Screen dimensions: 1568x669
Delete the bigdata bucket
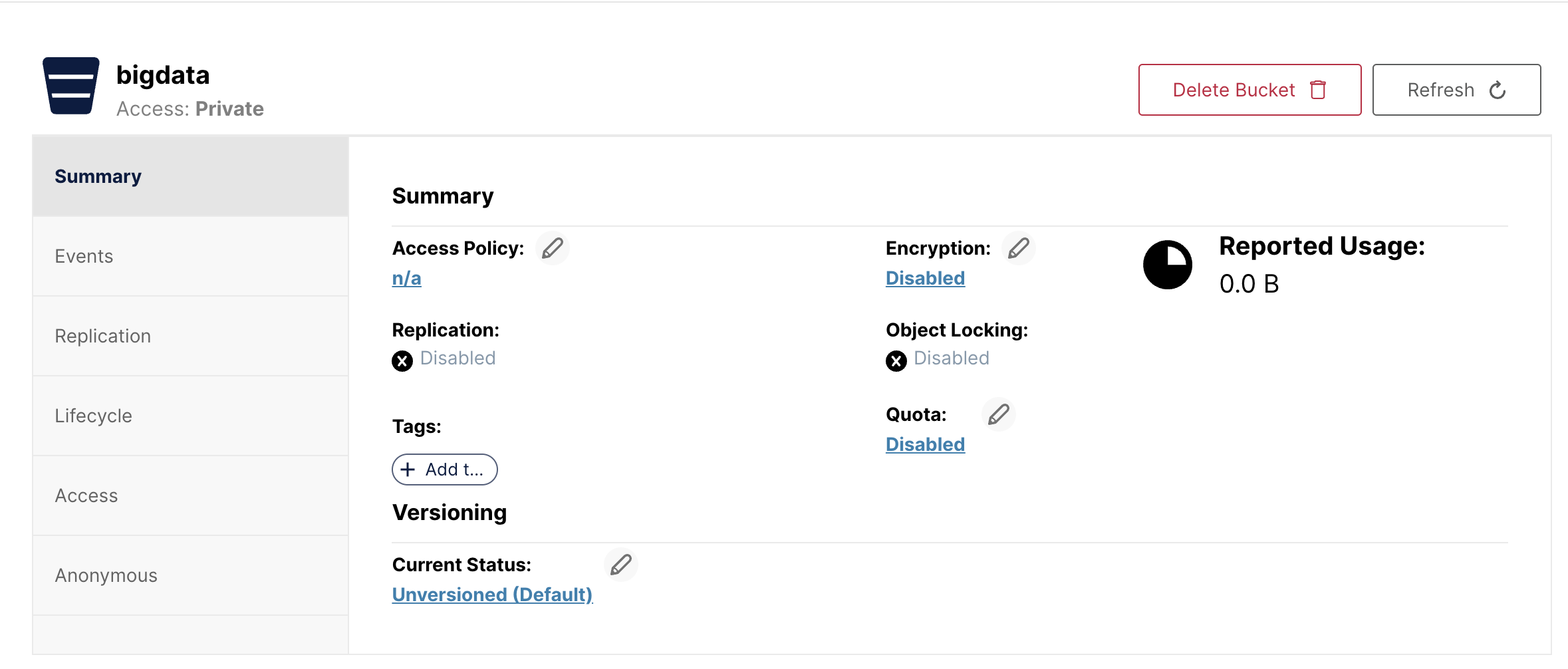pos(1250,90)
